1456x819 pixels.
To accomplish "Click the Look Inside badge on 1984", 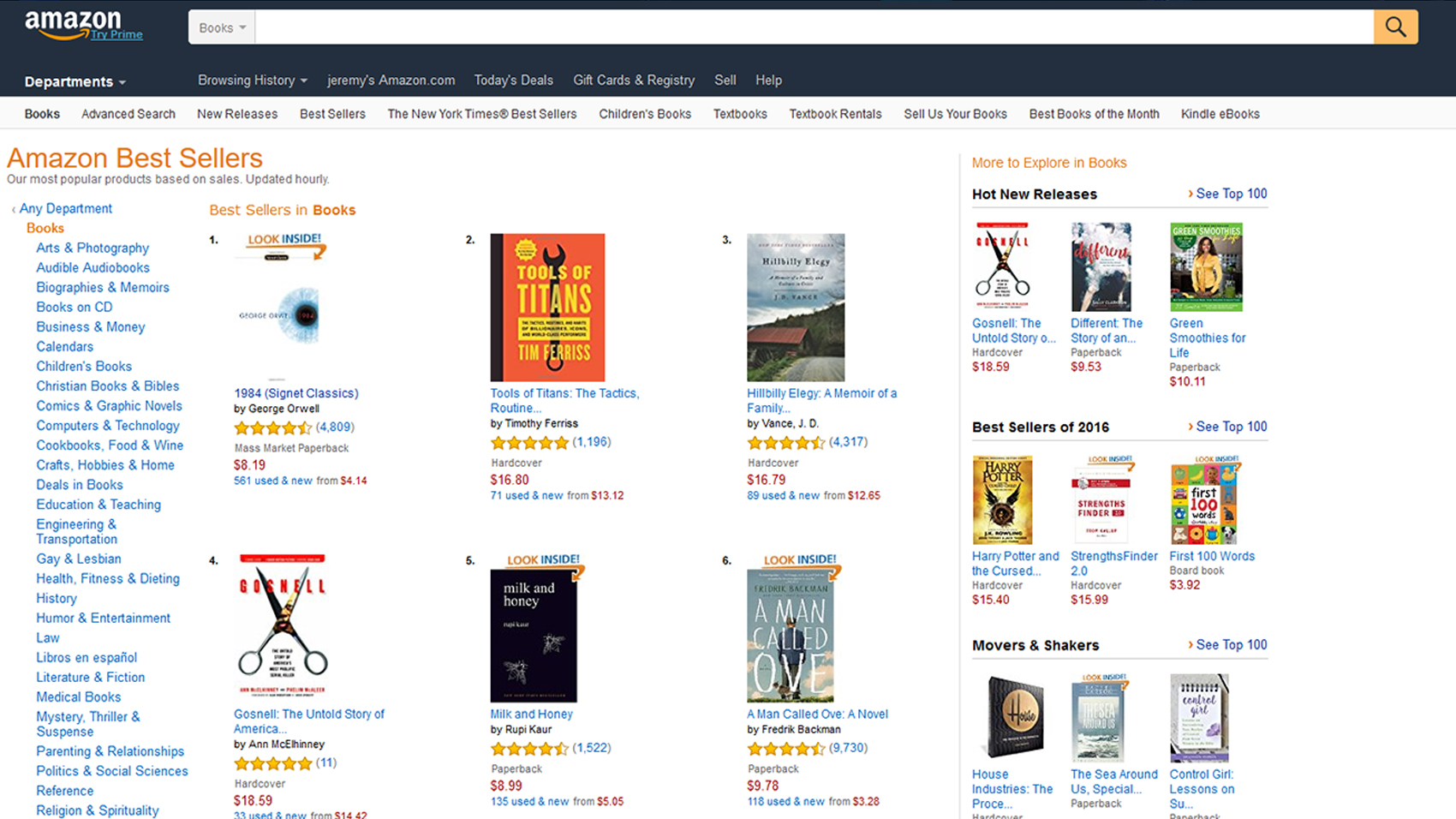I will [284, 241].
